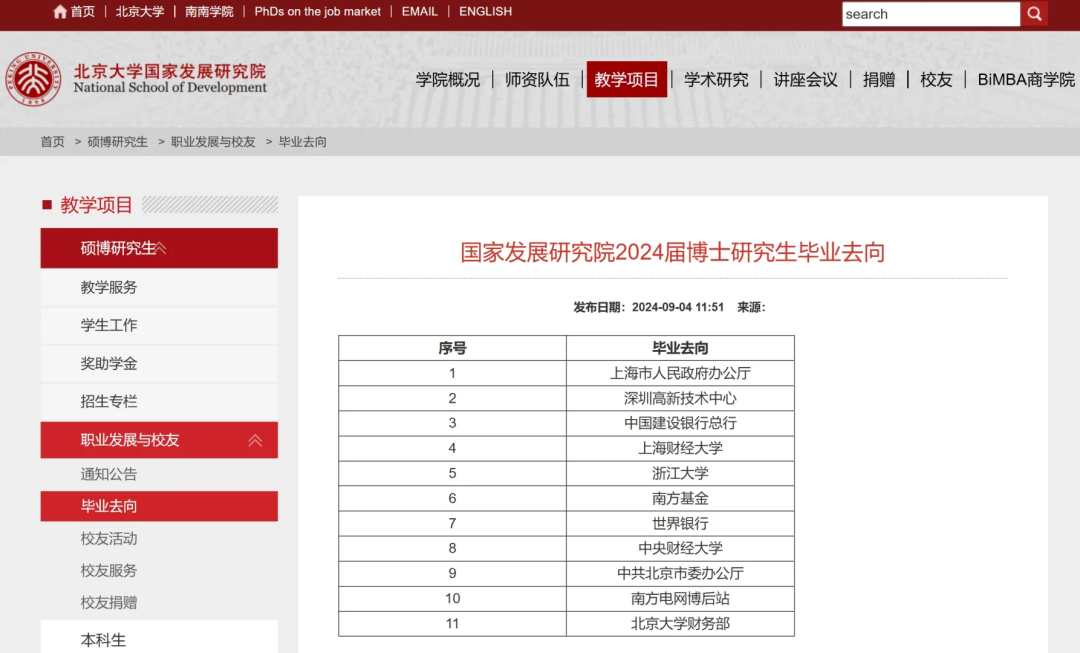1080x653 pixels.
Task: Open 首页 link in top bar
Action: tap(83, 12)
